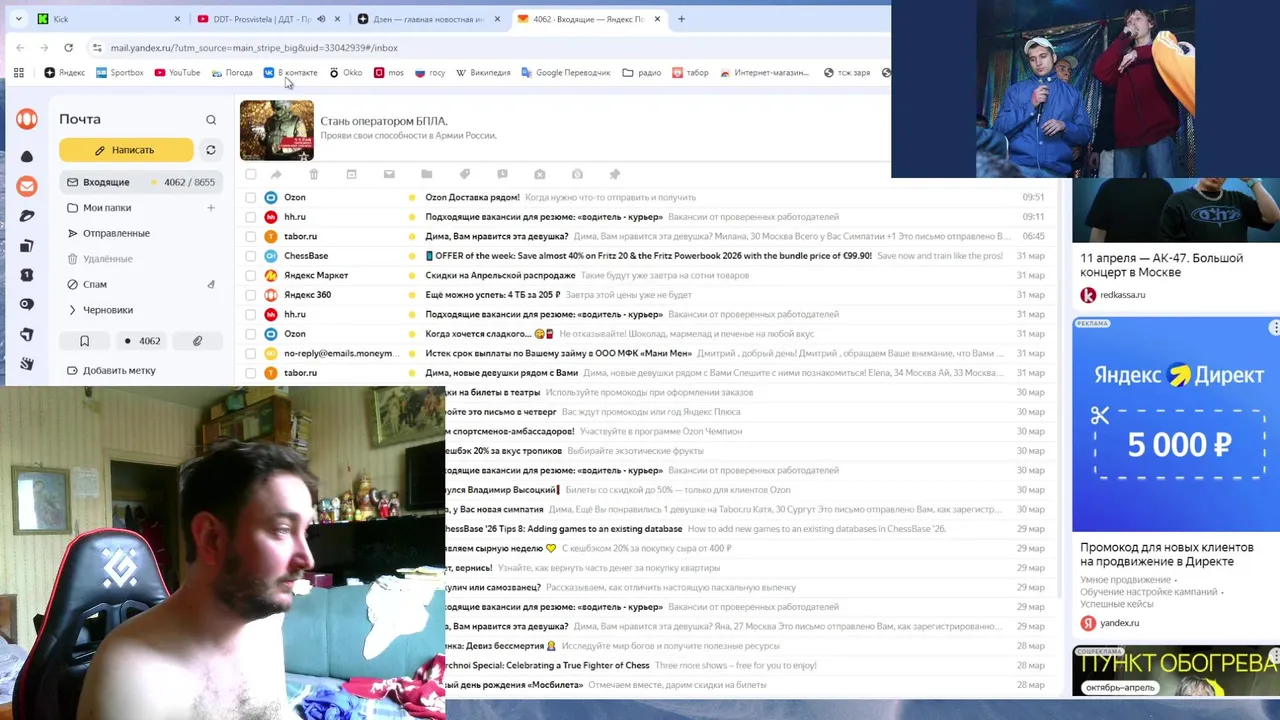Open Documents icon in the side rail
1280x720 pixels.
pyautogui.click(x=27, y=246)
